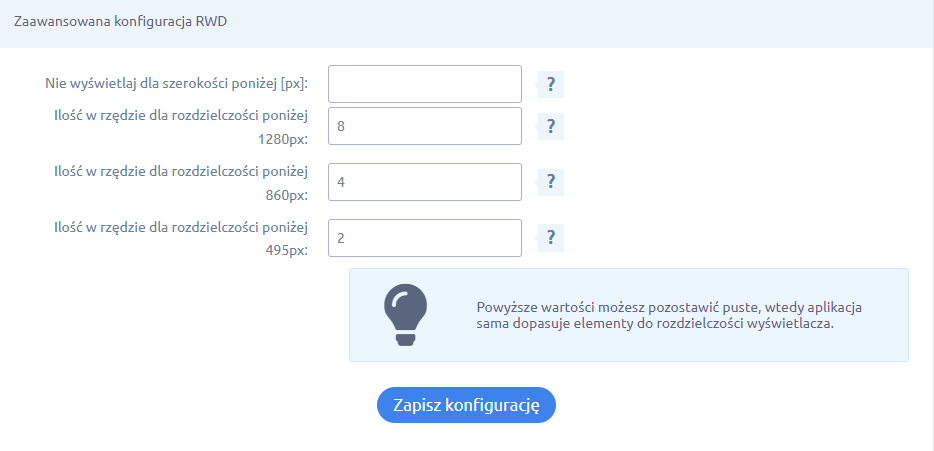Save with the 'Zapisz konfigurację' button
Image resolution: width=934 pixels, height=451 pixels.
(x=466, y=405)
